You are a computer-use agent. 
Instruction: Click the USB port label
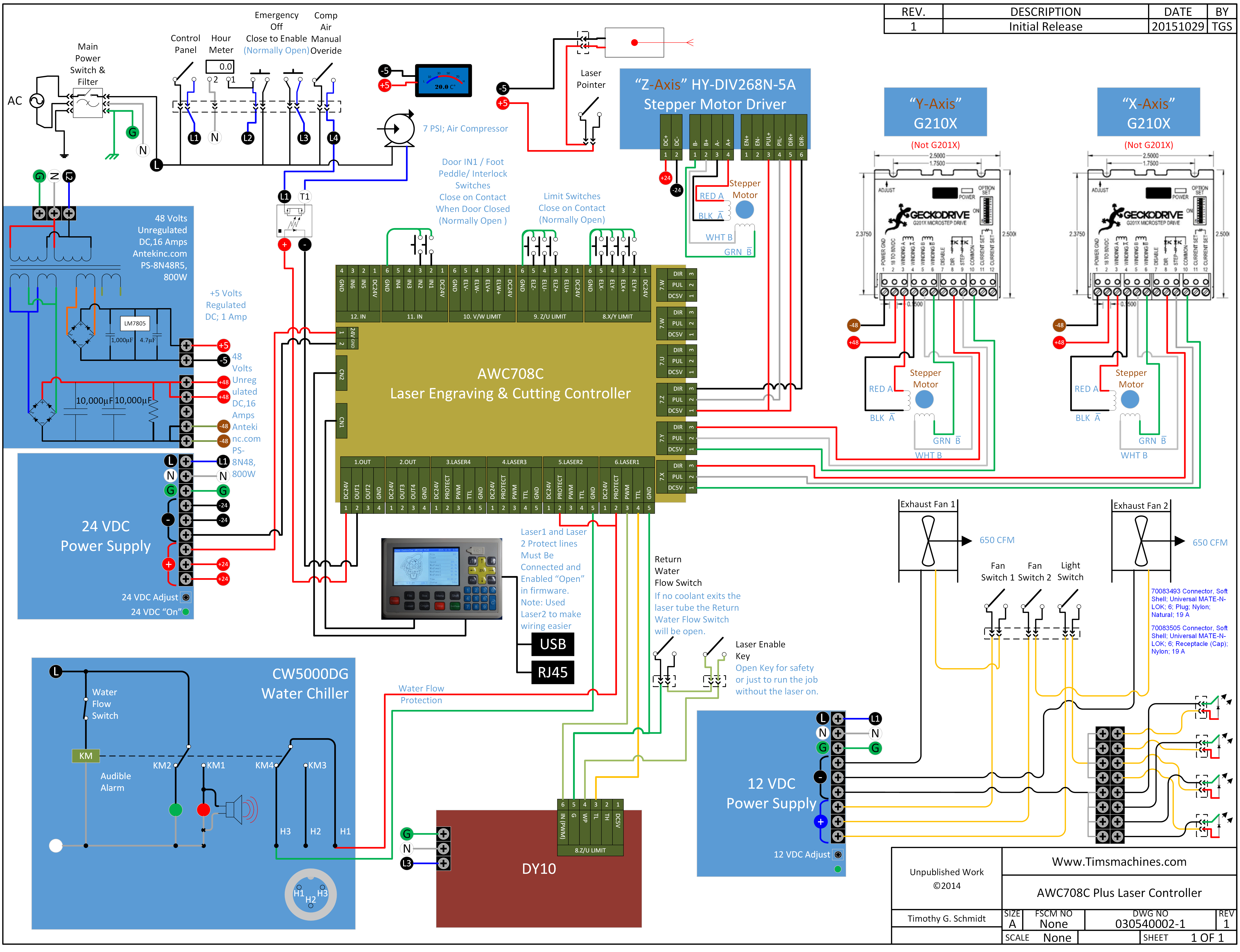tap(552, 644)
